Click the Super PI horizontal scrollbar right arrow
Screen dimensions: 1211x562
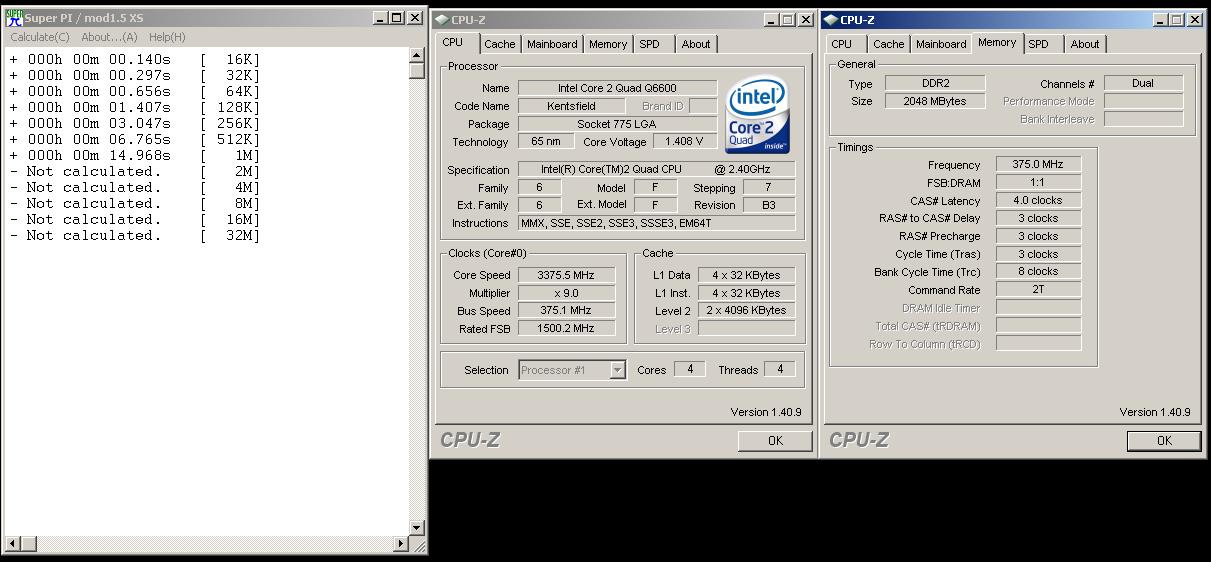[x=401, y=544]
